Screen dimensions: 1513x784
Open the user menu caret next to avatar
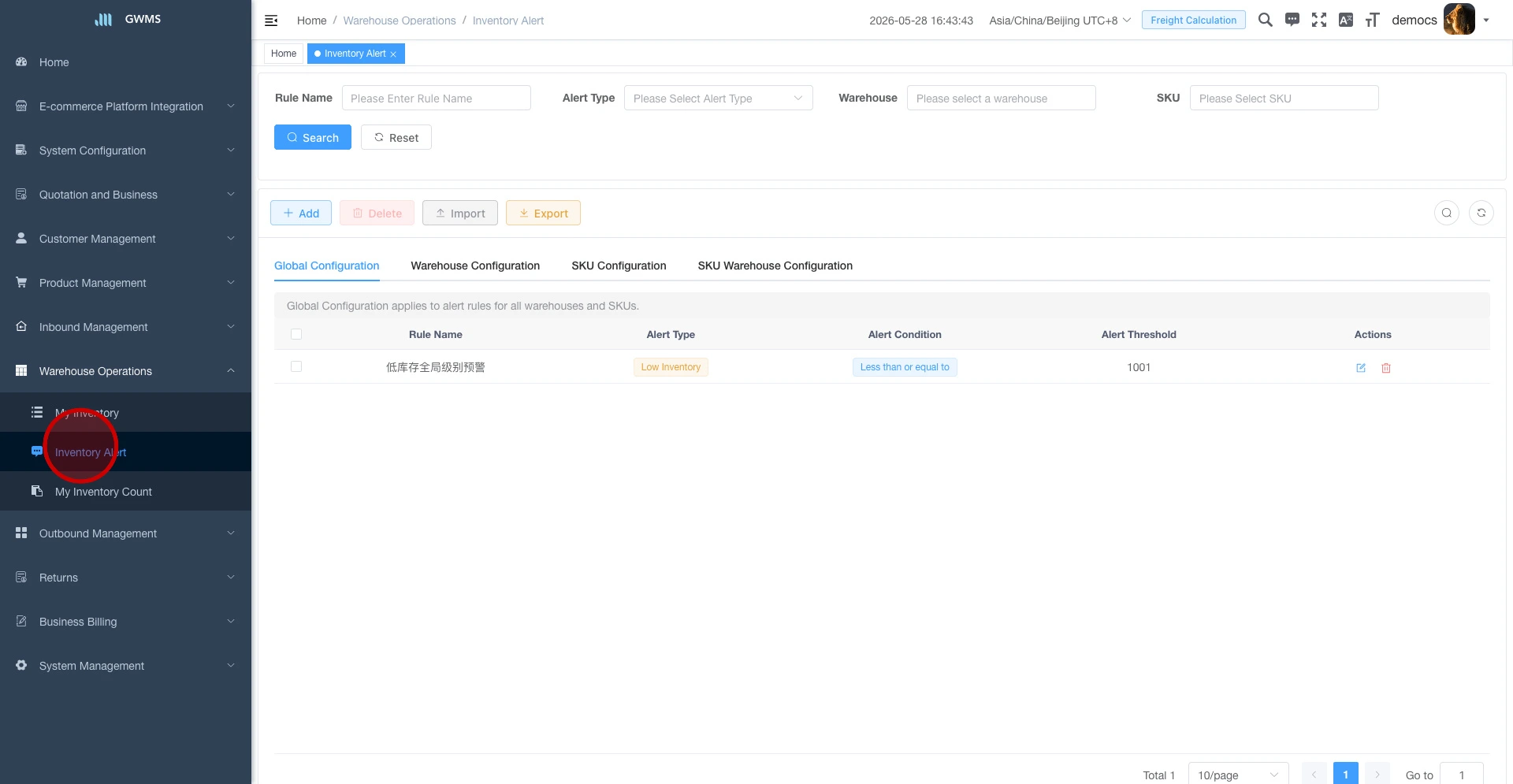pos(1486,20)
